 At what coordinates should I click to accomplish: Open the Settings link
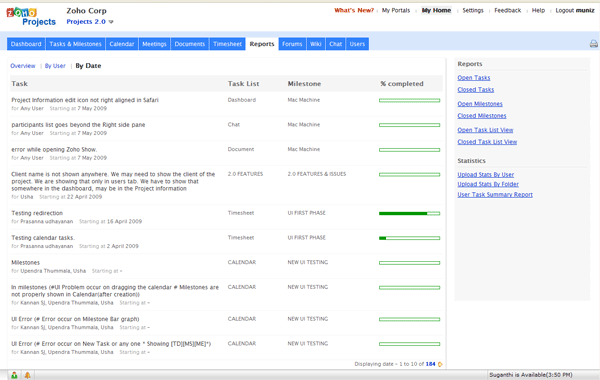473,10
